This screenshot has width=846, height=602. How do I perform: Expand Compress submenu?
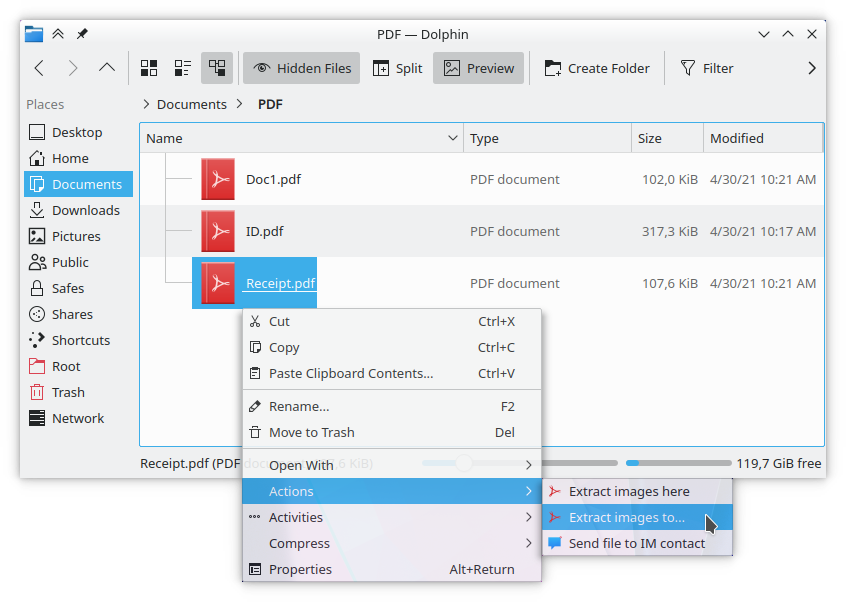(x=392, y=543)
